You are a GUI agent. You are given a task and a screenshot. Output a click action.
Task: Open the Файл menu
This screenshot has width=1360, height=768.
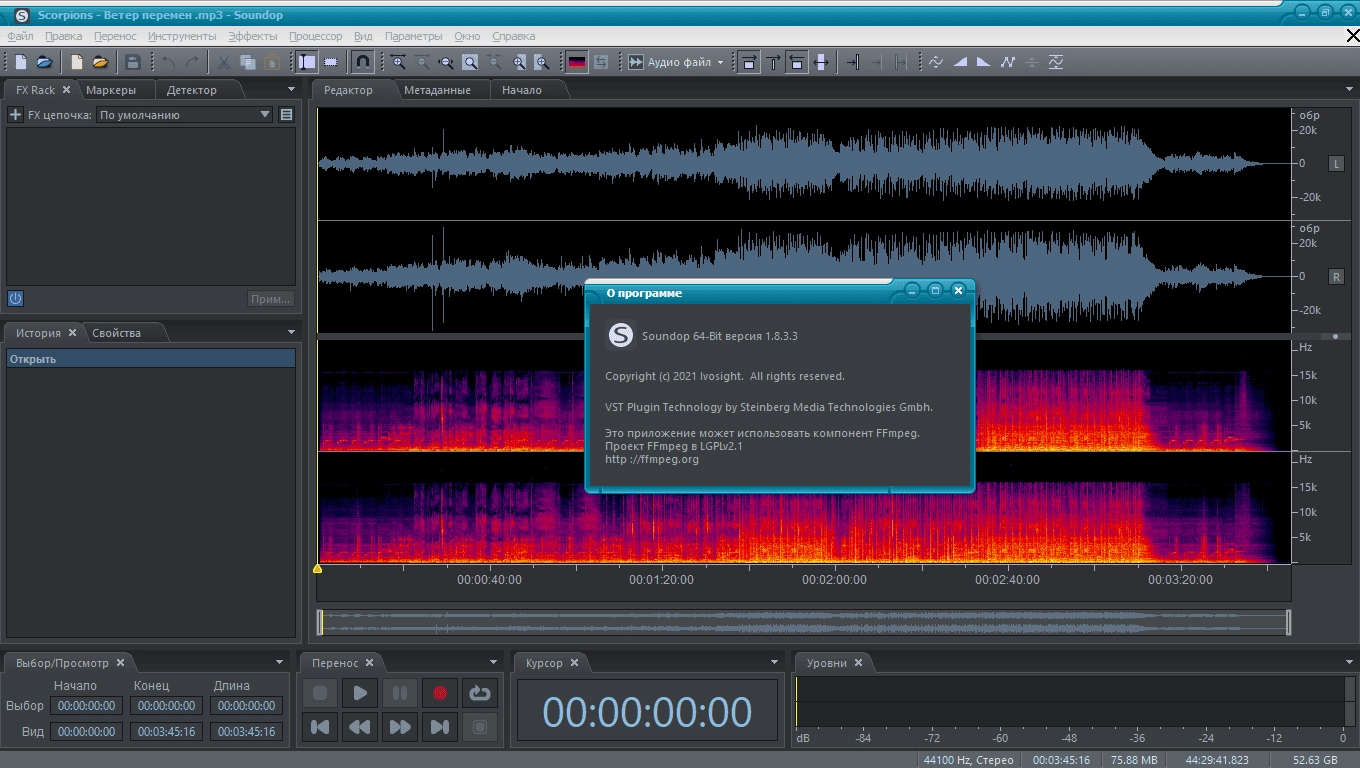pos(20,36)
